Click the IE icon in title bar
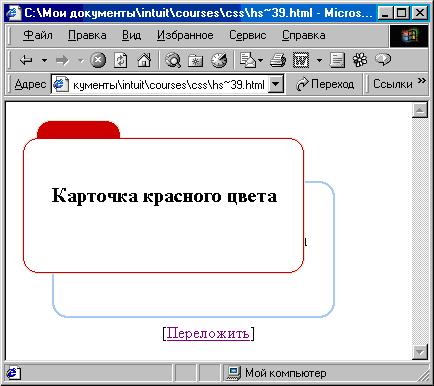The image size is (434, 386). coord(14,13)
